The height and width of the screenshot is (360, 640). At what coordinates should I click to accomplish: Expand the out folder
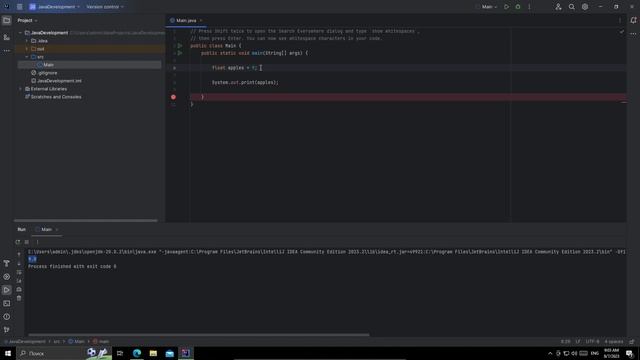tap(27, 49)
